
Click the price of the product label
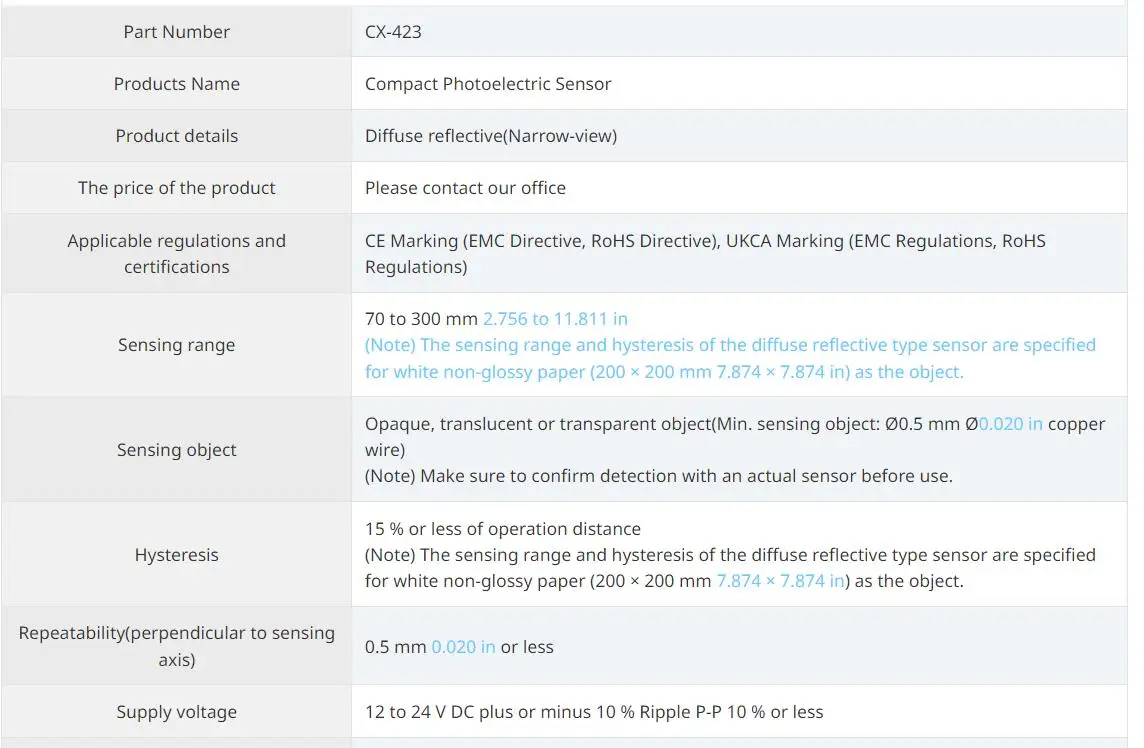[176, 188]
